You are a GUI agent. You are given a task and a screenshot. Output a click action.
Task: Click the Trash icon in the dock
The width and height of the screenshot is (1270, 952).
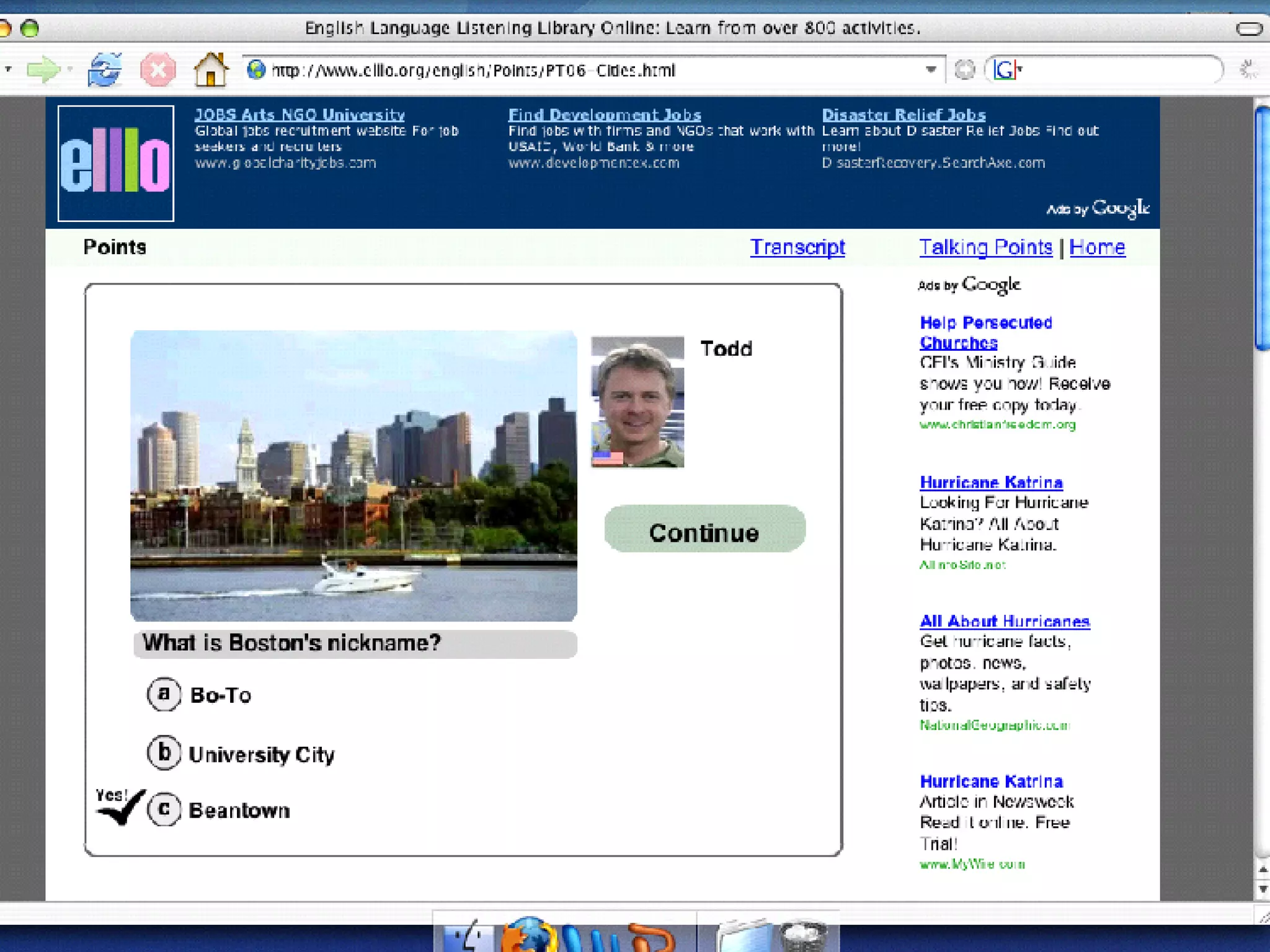point(804,937)
